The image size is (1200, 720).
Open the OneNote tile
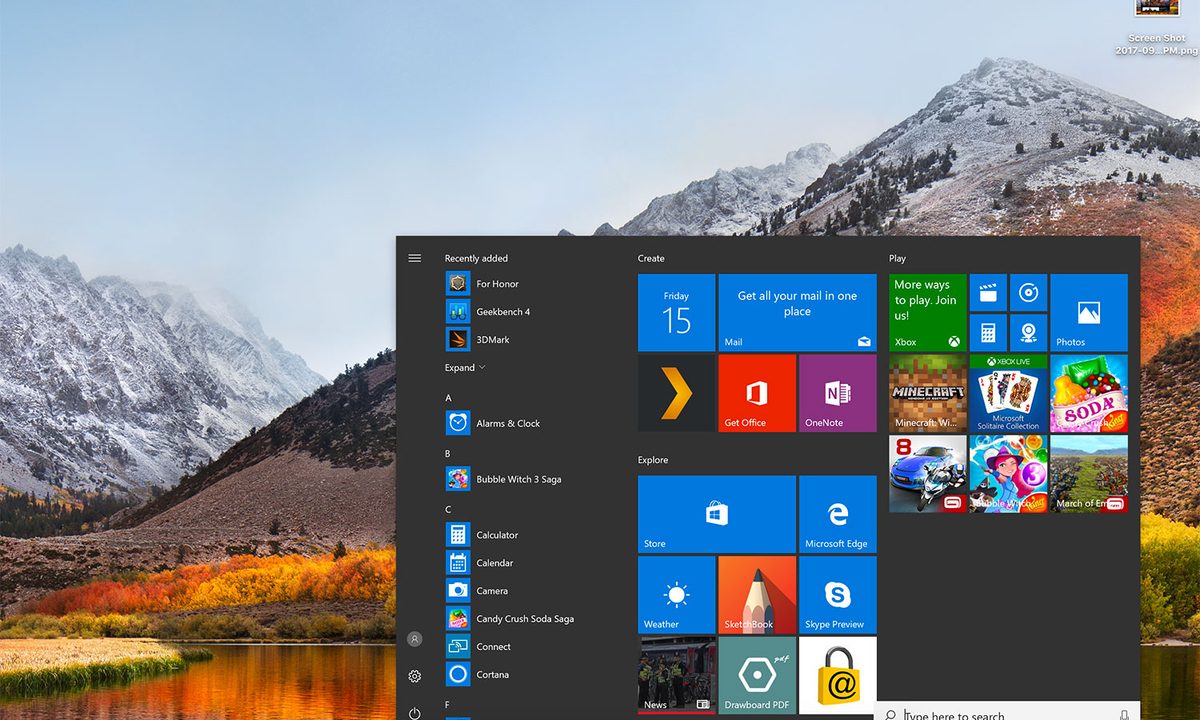(838, 393)
